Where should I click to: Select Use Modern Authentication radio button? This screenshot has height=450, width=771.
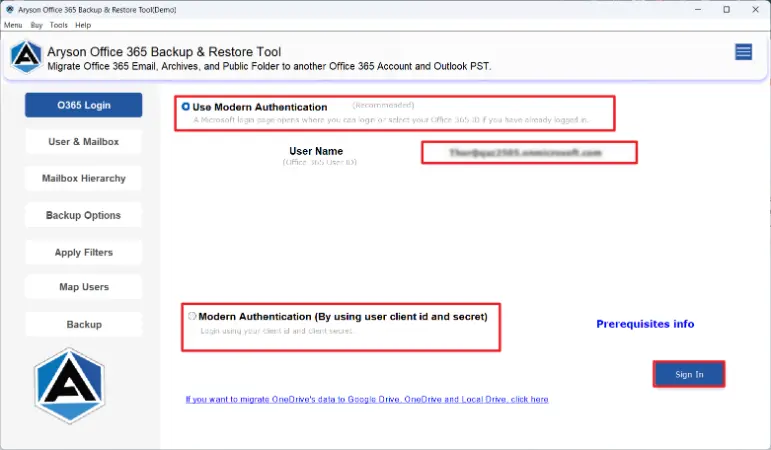[185, 107]
